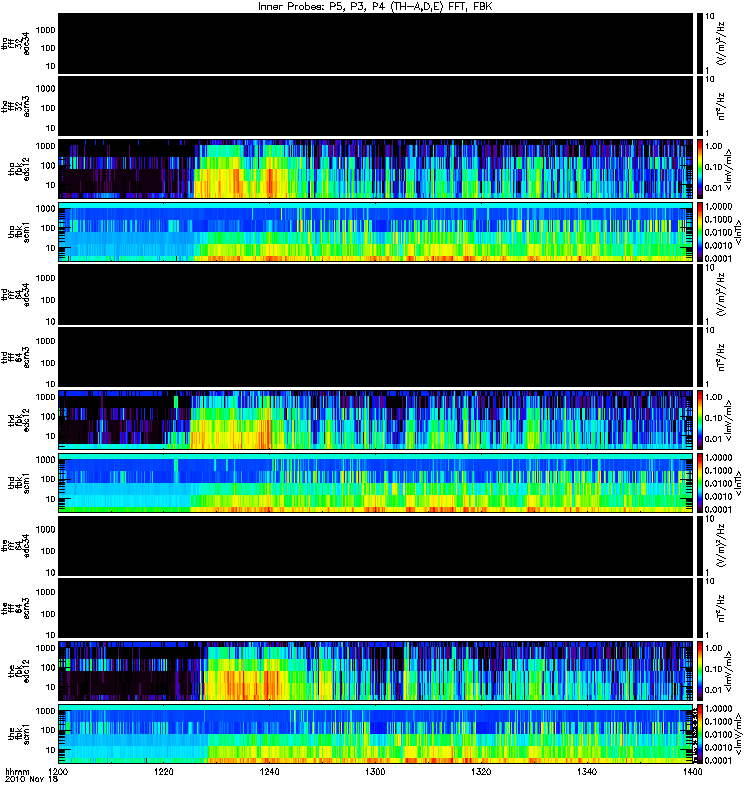Click the rainbow color bar for tha fbk edc12

click(699, 169)
